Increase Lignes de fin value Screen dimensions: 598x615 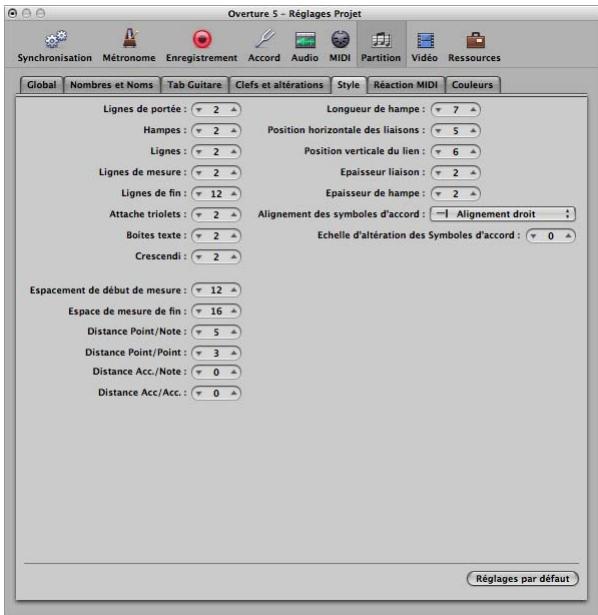pos(234,194)
